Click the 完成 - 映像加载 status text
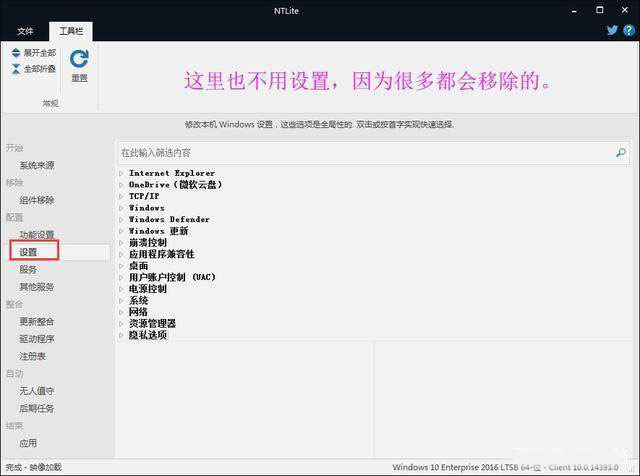The image size is (640, 476). [x=33, y=467]
